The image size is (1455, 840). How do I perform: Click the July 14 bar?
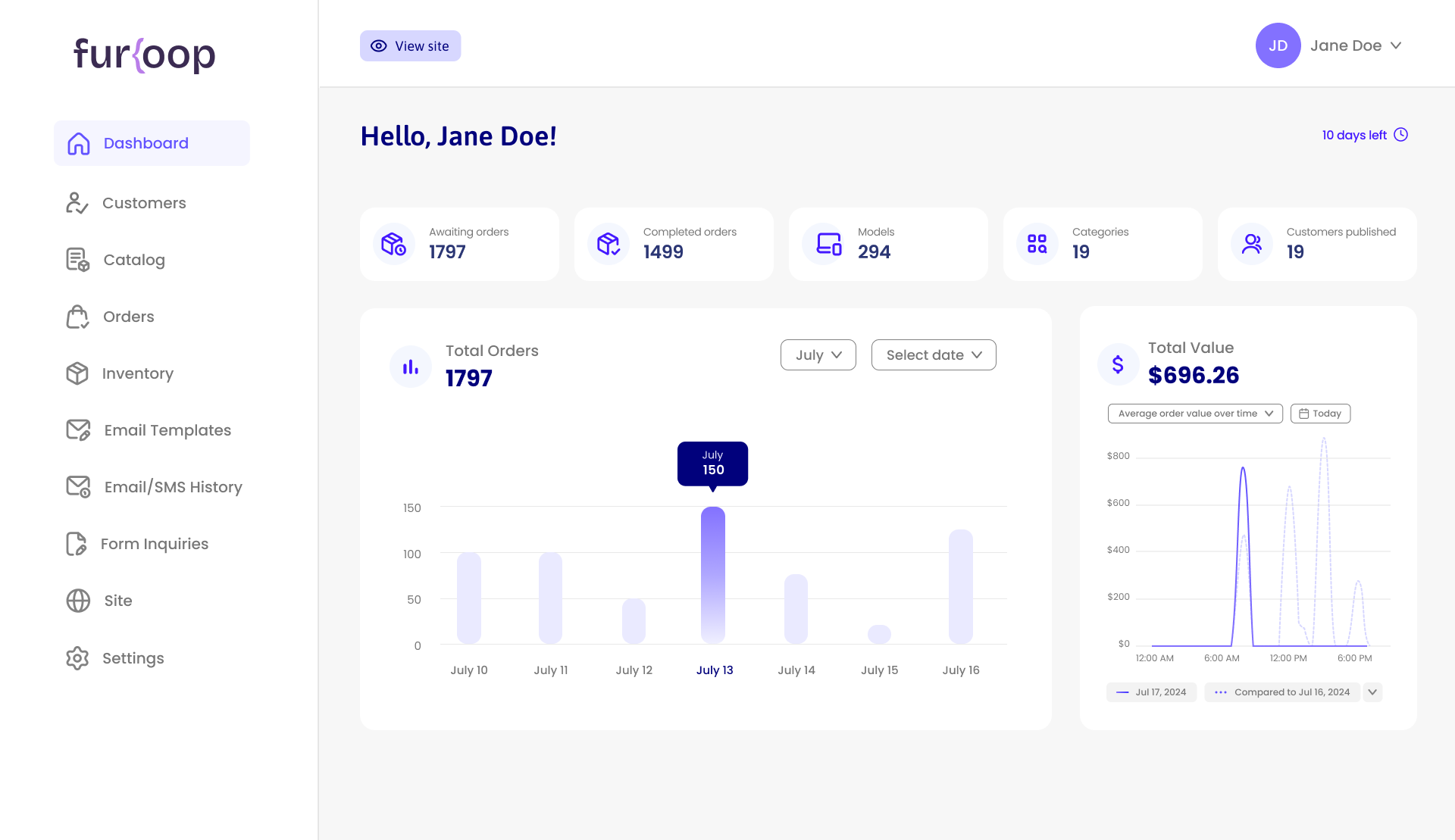click(796, 609)
